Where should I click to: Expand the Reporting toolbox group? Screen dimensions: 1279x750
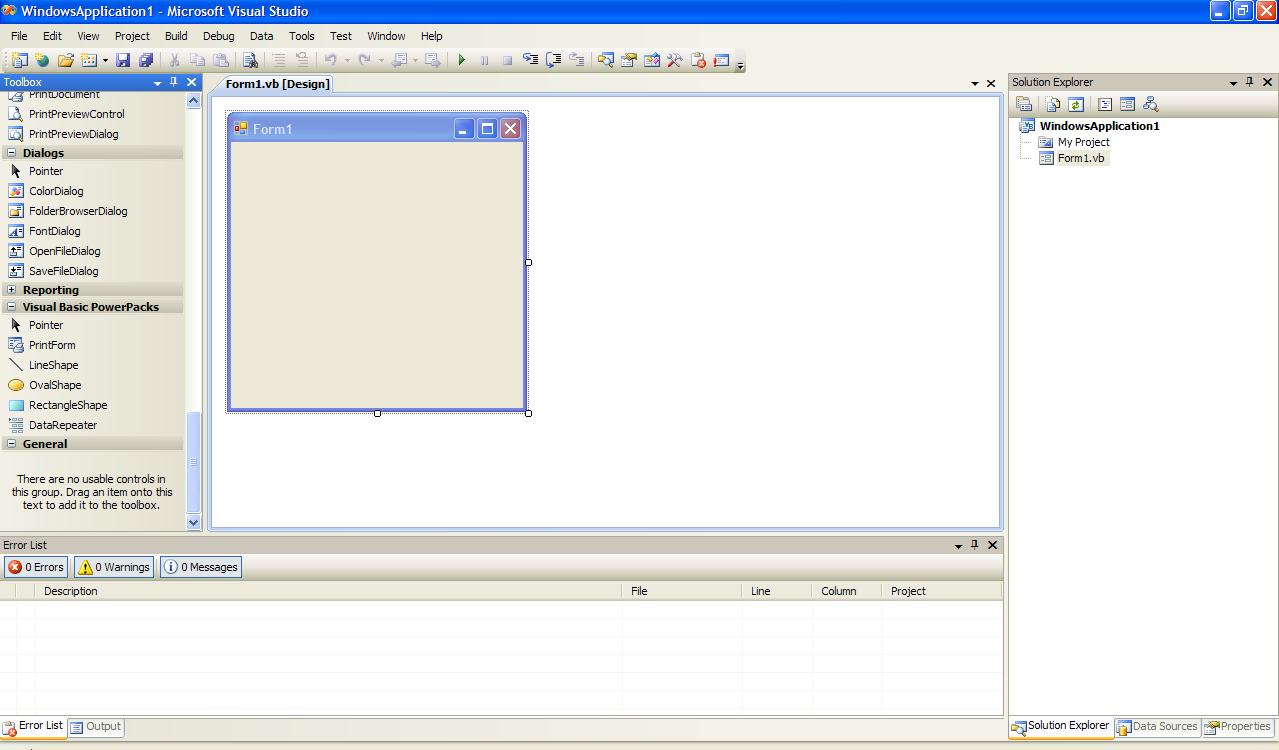click(12, 290)
